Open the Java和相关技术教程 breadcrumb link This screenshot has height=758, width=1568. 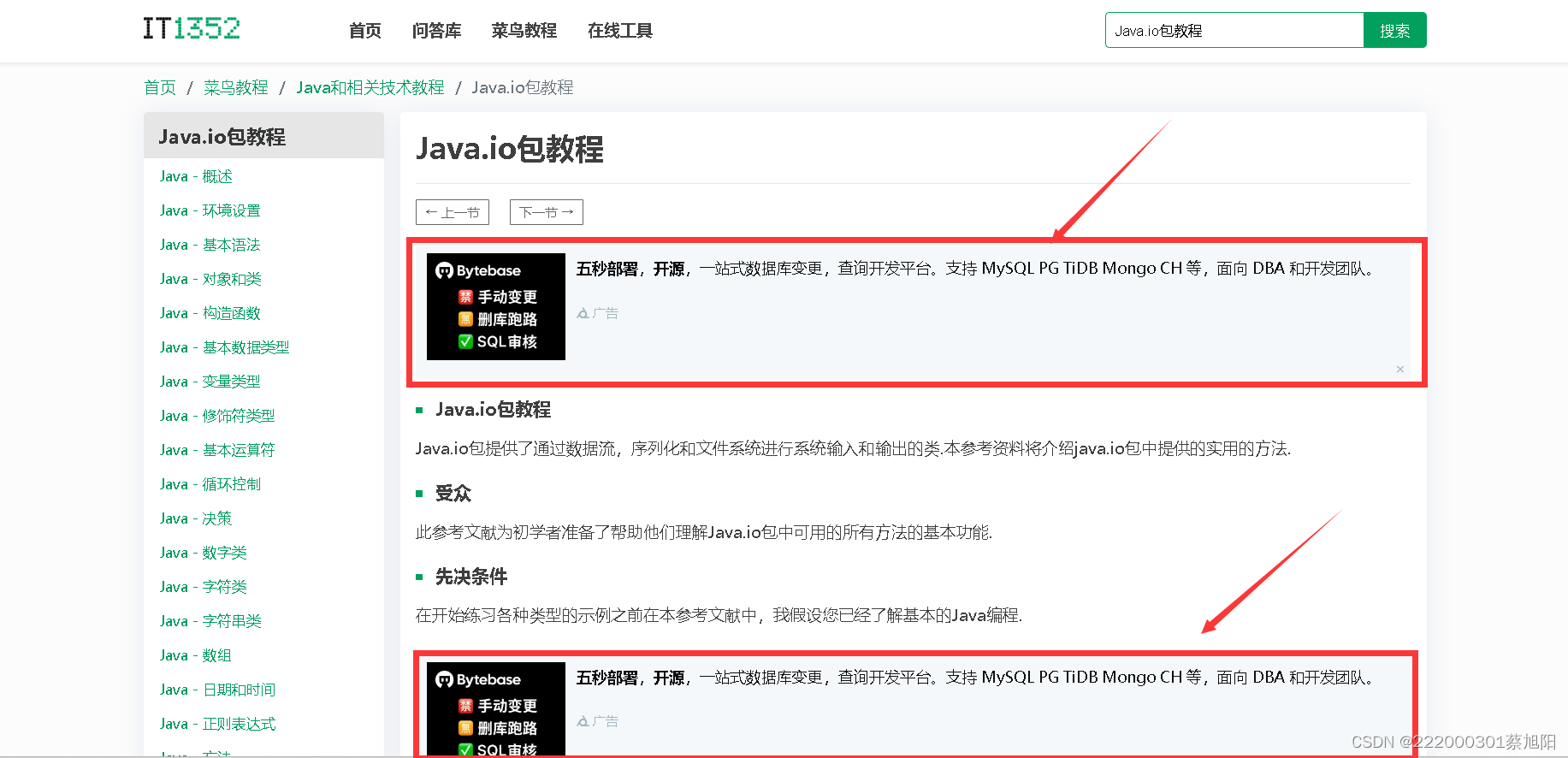[370, 87]
